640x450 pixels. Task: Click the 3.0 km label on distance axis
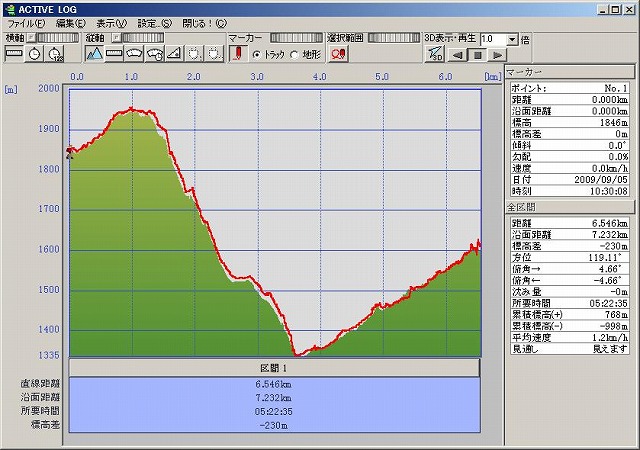click(257, 77)
